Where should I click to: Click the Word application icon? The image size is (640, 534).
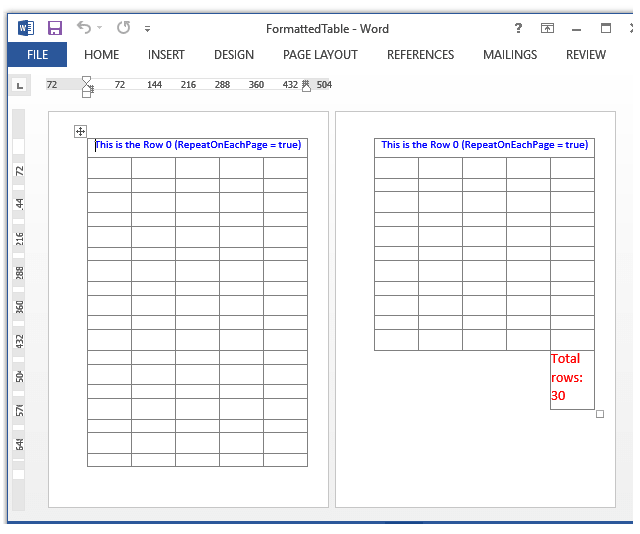pos(26,28)
